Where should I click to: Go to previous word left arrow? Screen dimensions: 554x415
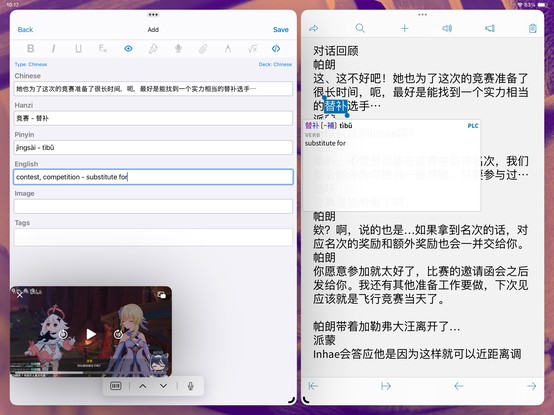point(459,386)
